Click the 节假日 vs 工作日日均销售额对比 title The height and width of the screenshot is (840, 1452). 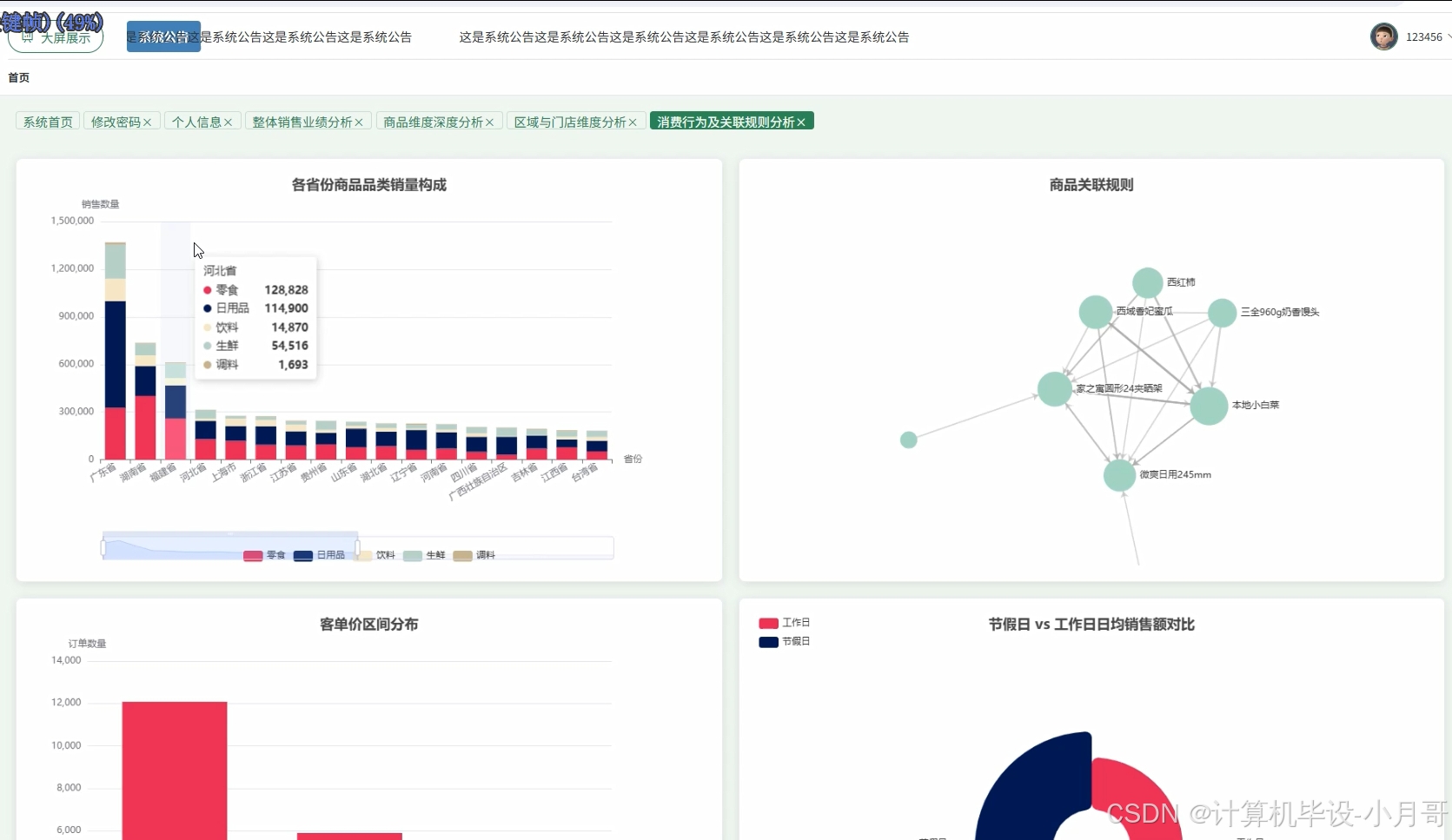pyautogui.click(x=1091, y=625)
